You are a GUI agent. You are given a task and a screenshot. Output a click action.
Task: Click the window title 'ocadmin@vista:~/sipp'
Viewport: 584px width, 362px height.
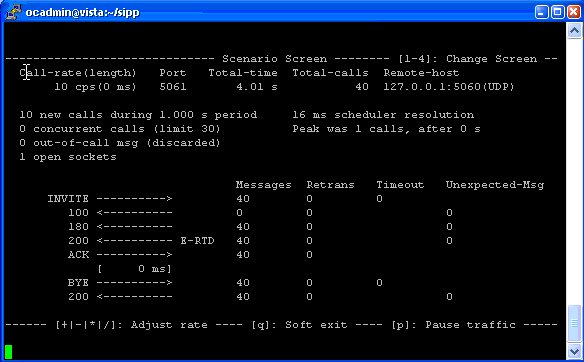(82, 12)
